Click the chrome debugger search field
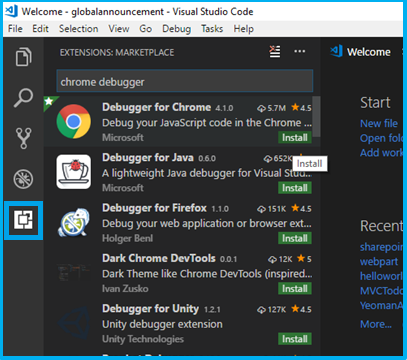 [185, 81]
